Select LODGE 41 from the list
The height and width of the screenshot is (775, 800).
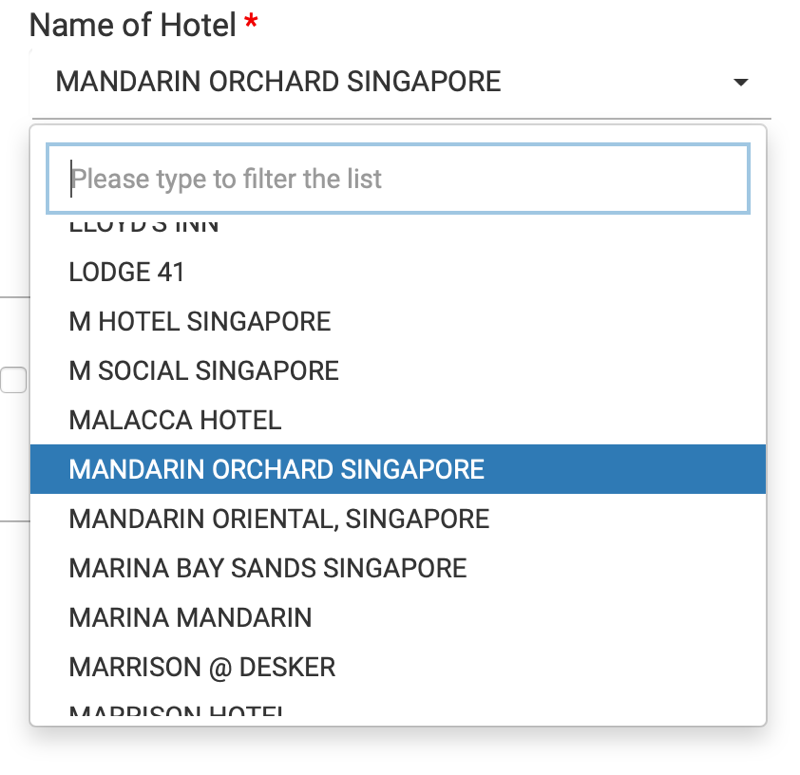tap(398, 272)
